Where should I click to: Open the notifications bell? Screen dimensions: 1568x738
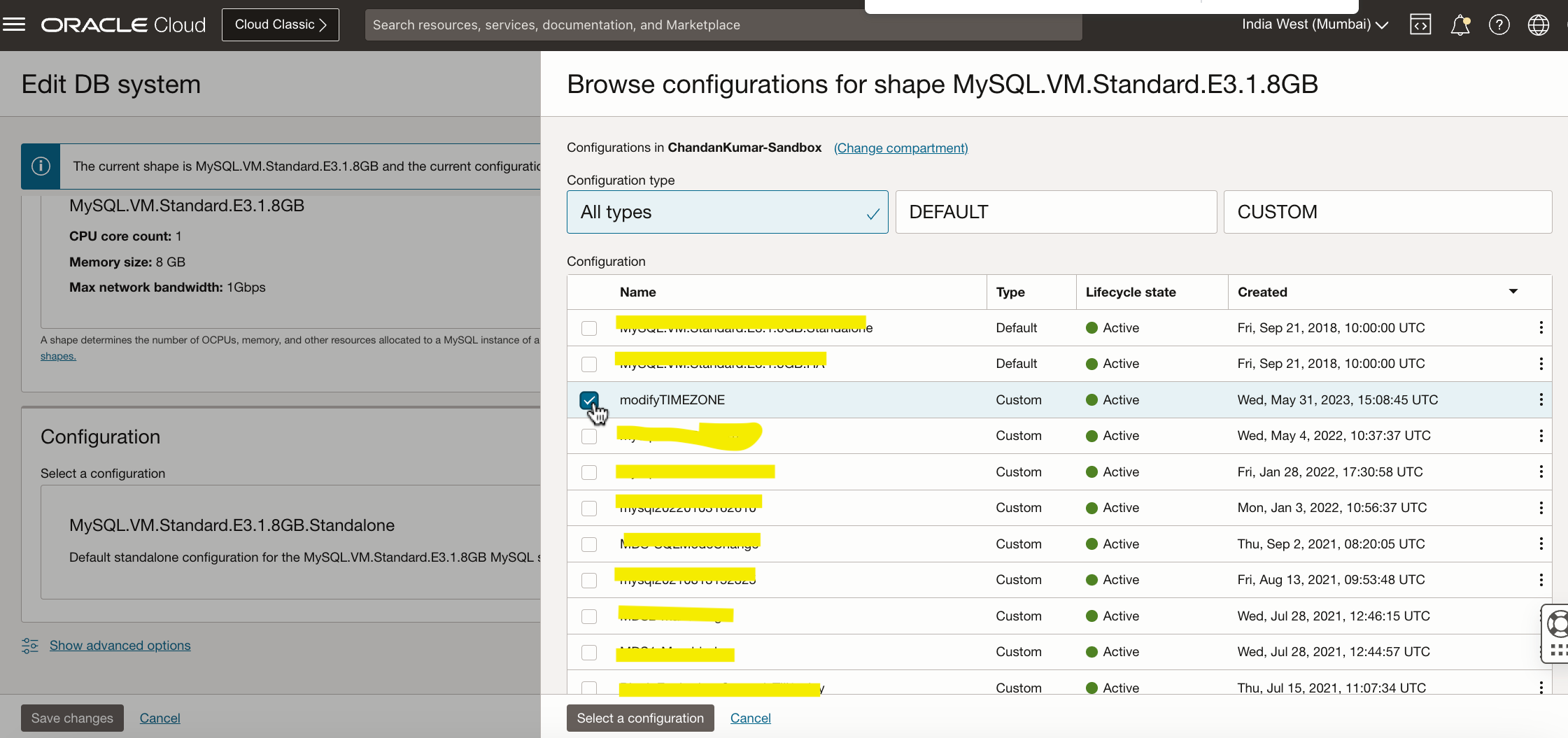[x=1460, y=25]
